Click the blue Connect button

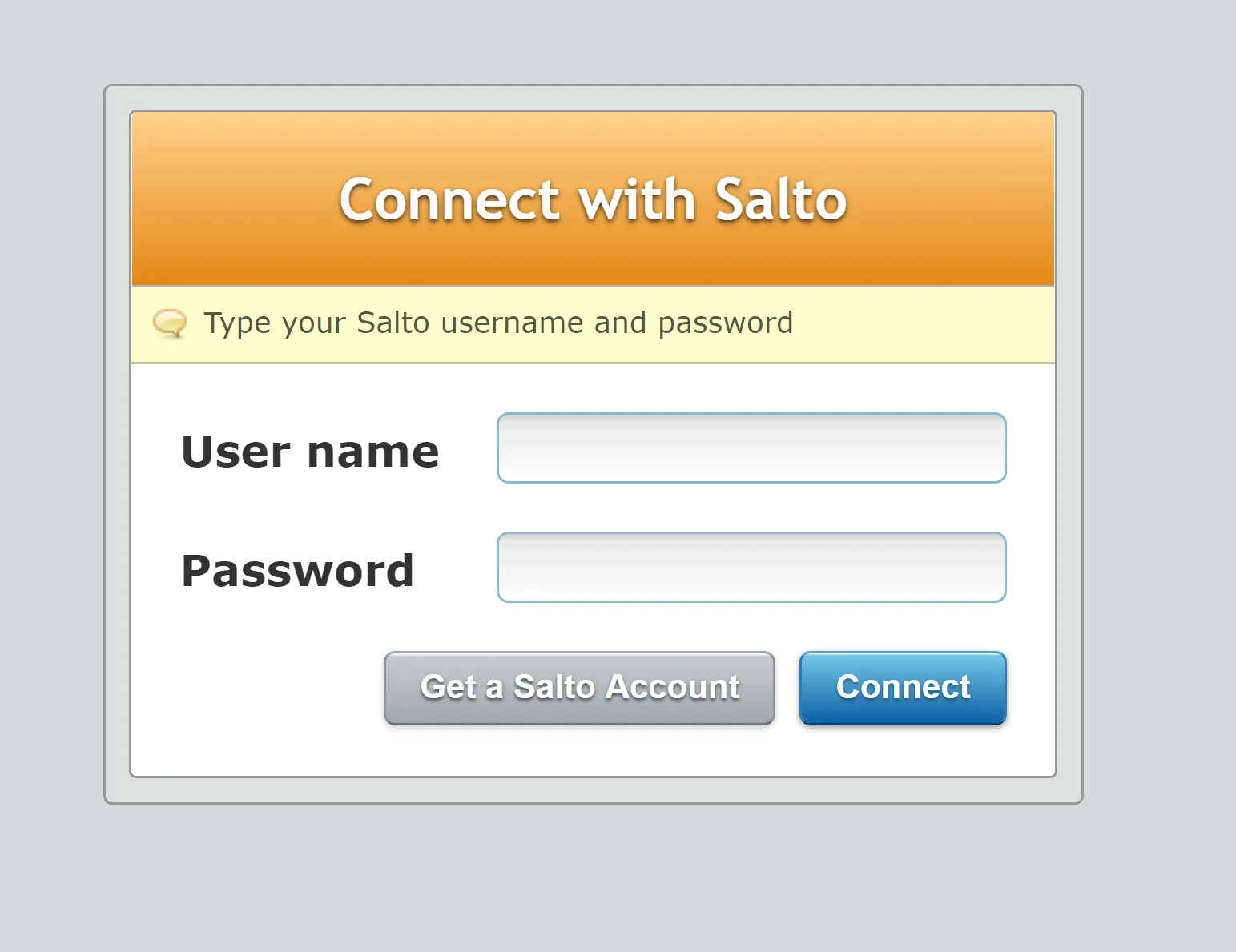click(903, 688)
